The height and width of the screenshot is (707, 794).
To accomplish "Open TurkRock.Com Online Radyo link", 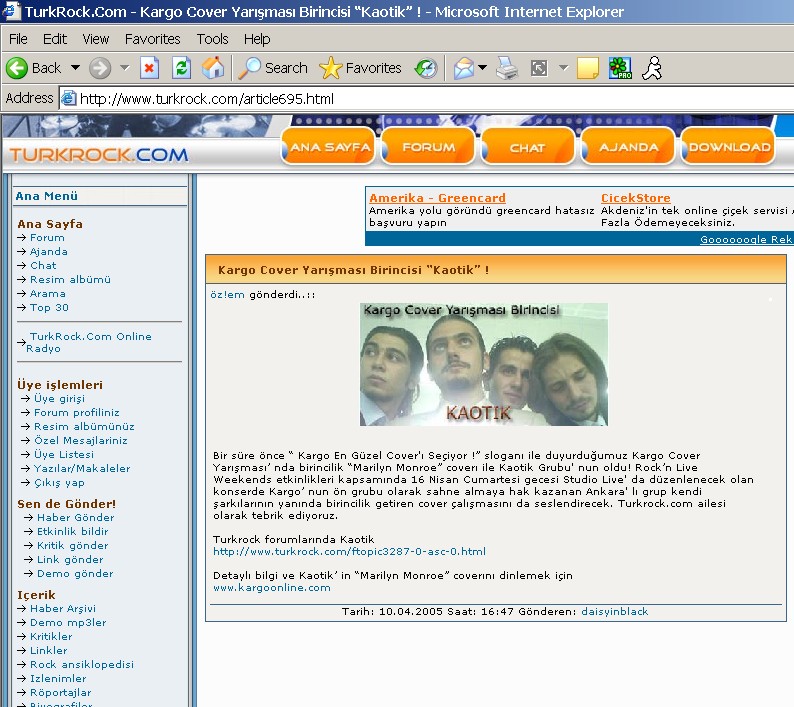I will [x=89, y=342].
